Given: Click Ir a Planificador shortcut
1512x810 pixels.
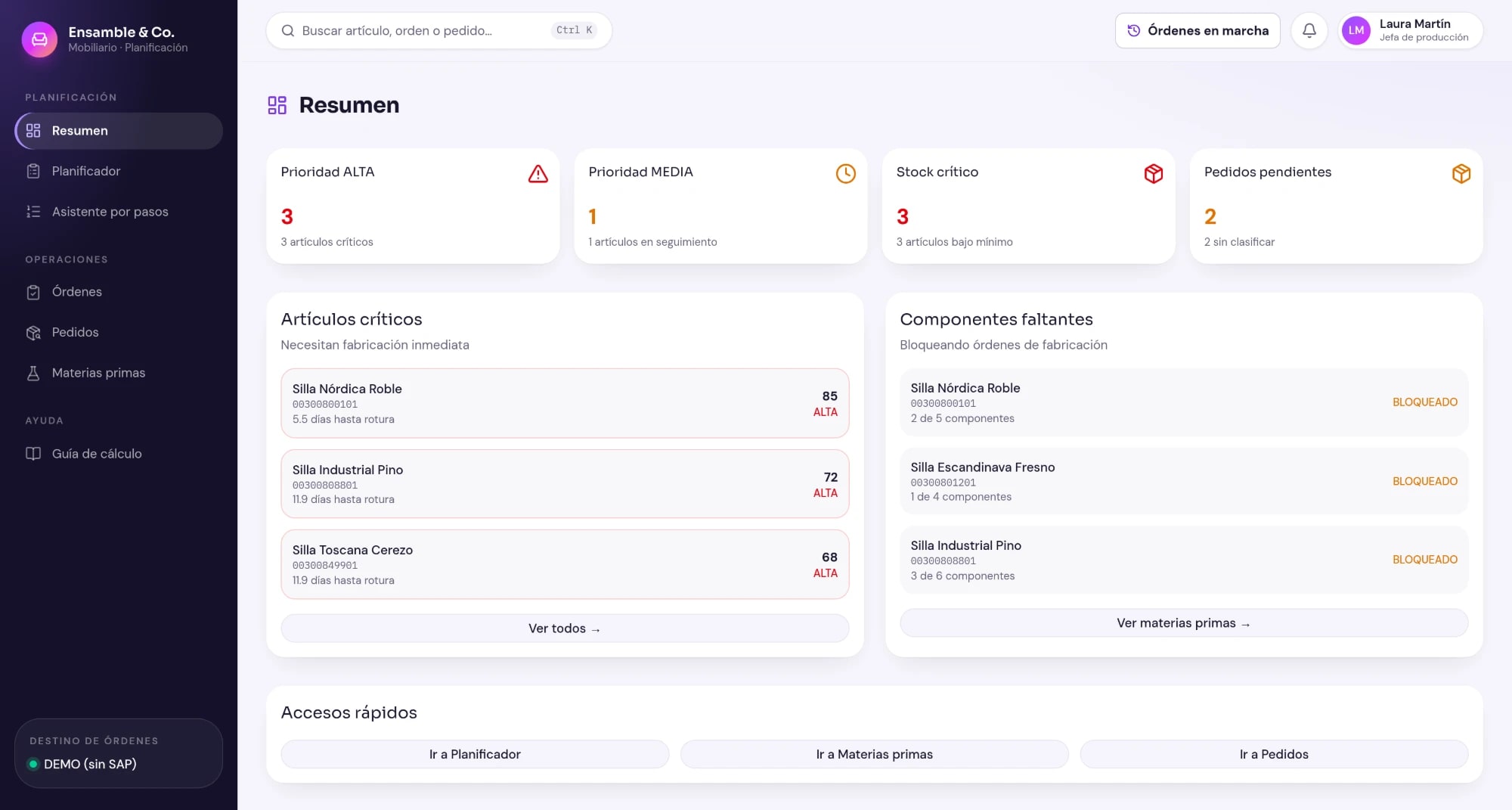Looking at the screenshot, I should pos(475,754).
